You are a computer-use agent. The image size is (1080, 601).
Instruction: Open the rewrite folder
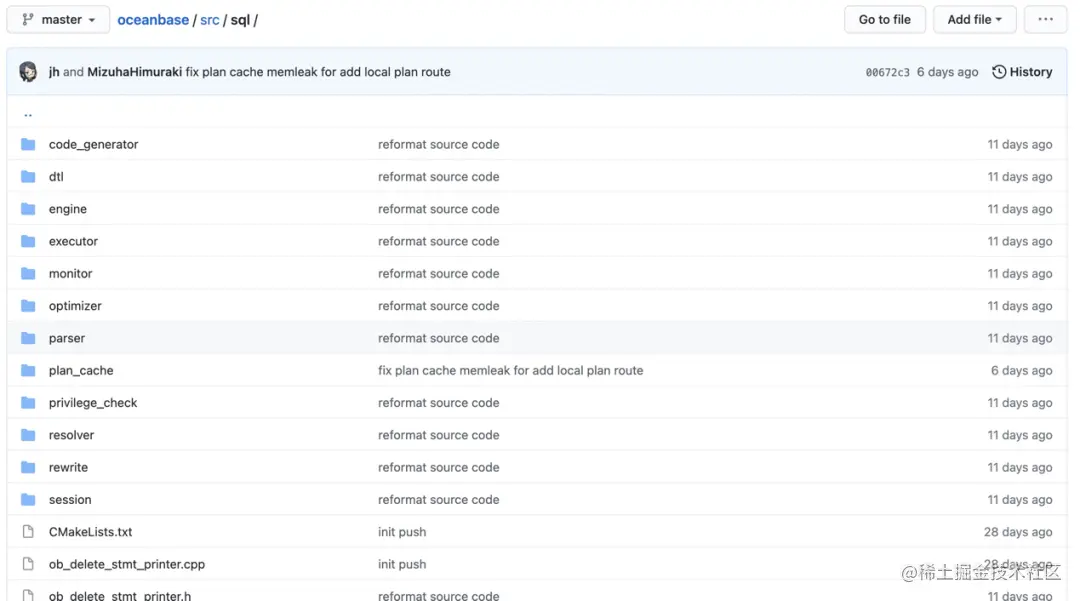coord(68,467)
